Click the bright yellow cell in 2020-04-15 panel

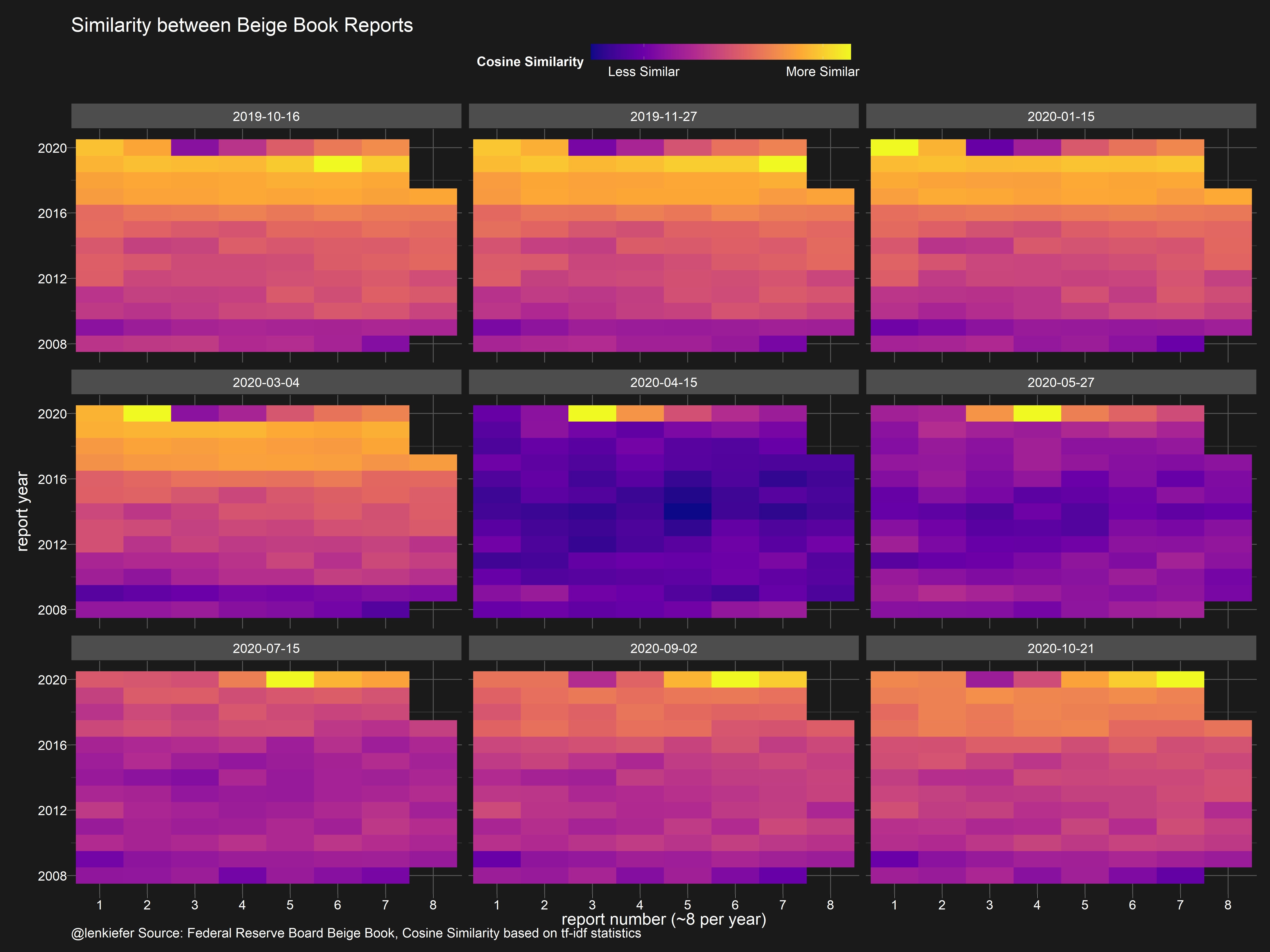click(592, 413)
